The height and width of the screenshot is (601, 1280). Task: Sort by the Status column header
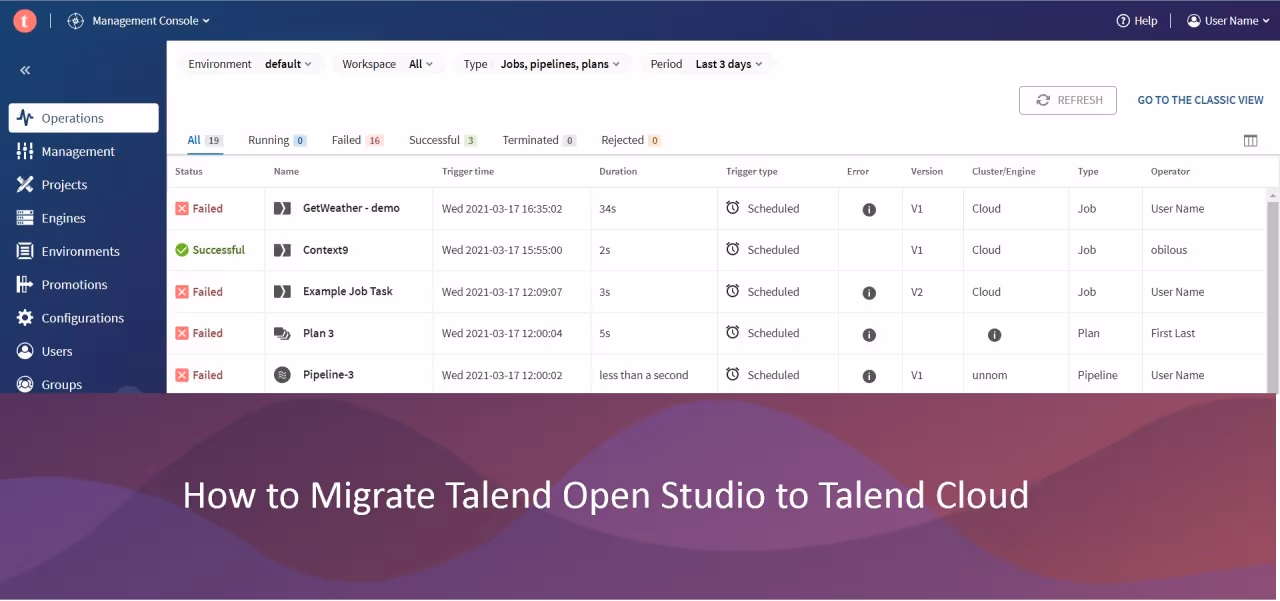coord(189,171)
